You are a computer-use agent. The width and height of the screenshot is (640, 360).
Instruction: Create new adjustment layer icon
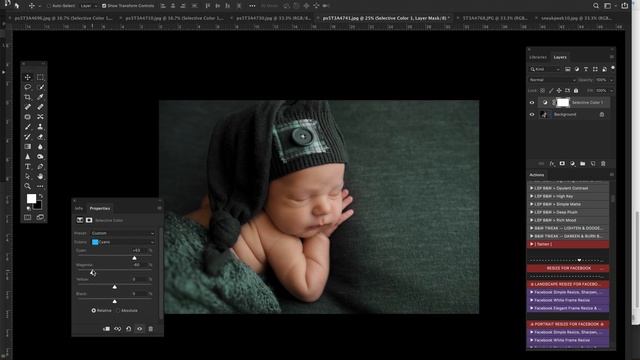point(572,164)
